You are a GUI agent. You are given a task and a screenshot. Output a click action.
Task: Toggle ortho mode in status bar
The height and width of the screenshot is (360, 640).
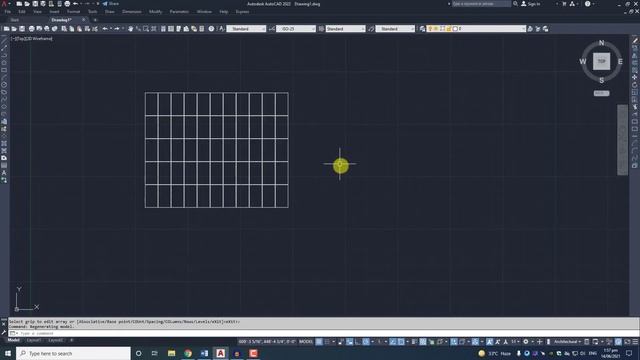[x=358, y=342]
